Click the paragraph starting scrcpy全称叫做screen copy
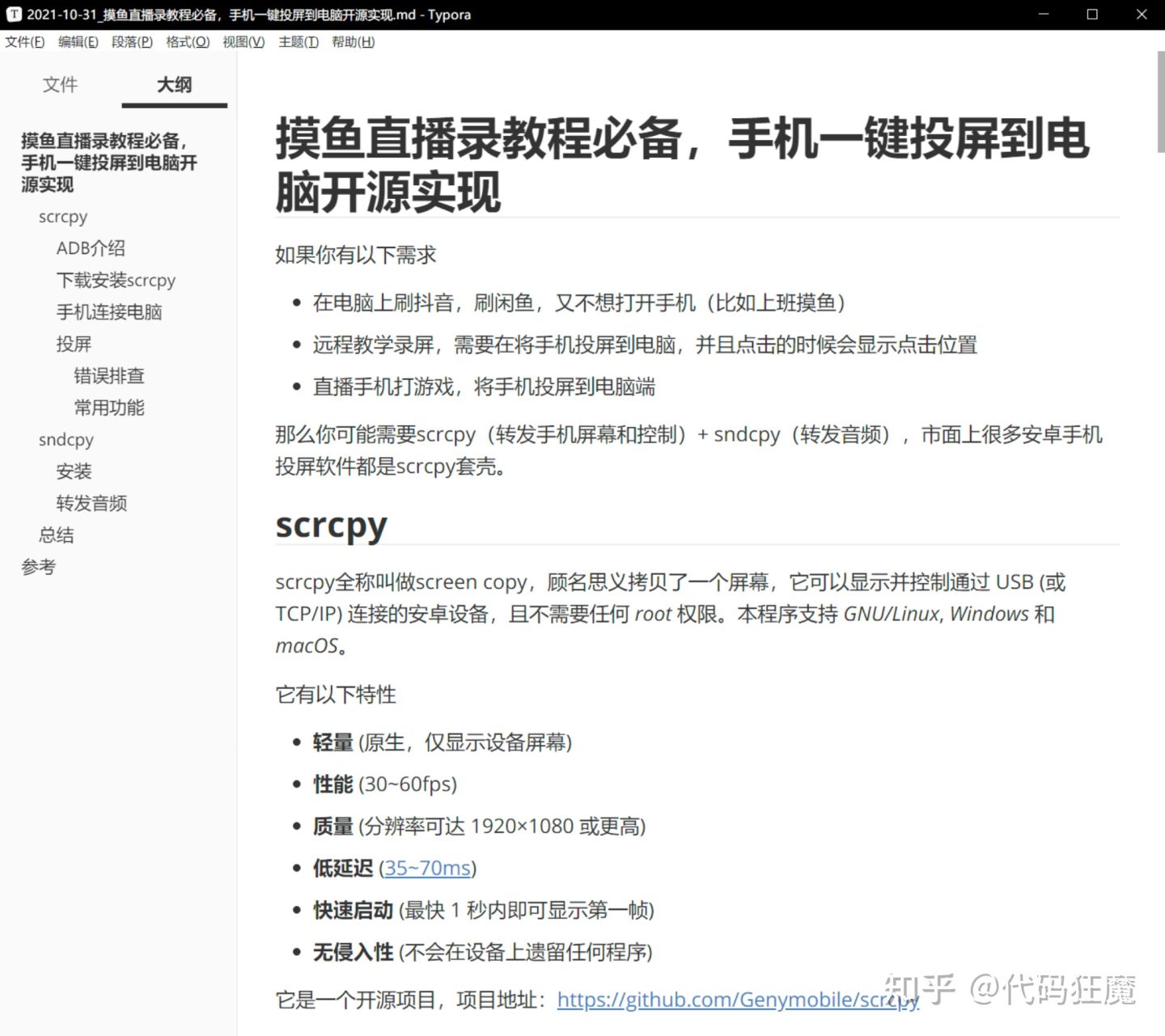The height and width of the screenshot is (1036, 1165). (671, 615)
